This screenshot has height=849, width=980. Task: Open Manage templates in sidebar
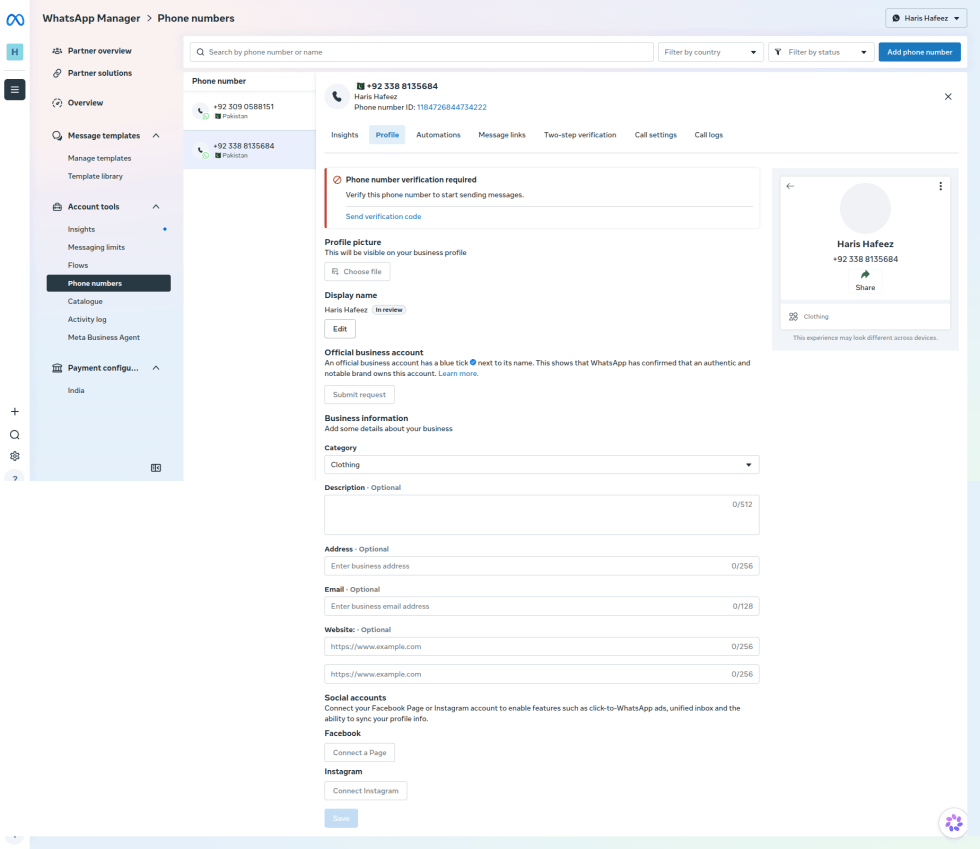point(99,158)
